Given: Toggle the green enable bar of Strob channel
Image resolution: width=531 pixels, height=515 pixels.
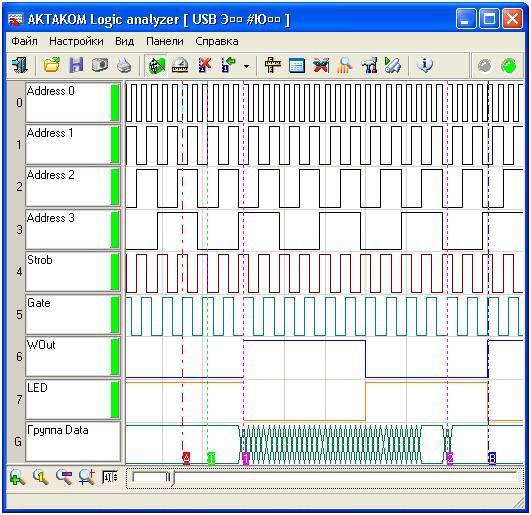Looking at the screenshot, I should coord(115,272).
